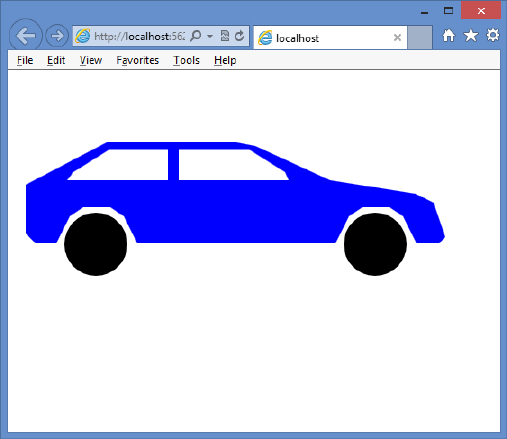Open the Edit menu
The height and width of the screenshot is (439, 507).
[x=56, y=60]
